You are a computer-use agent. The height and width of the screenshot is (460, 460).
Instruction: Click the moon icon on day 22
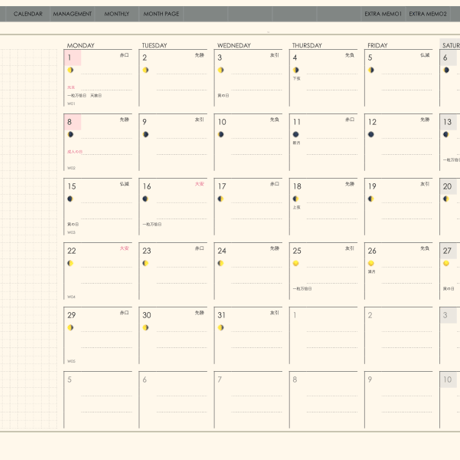pos(70,263)
